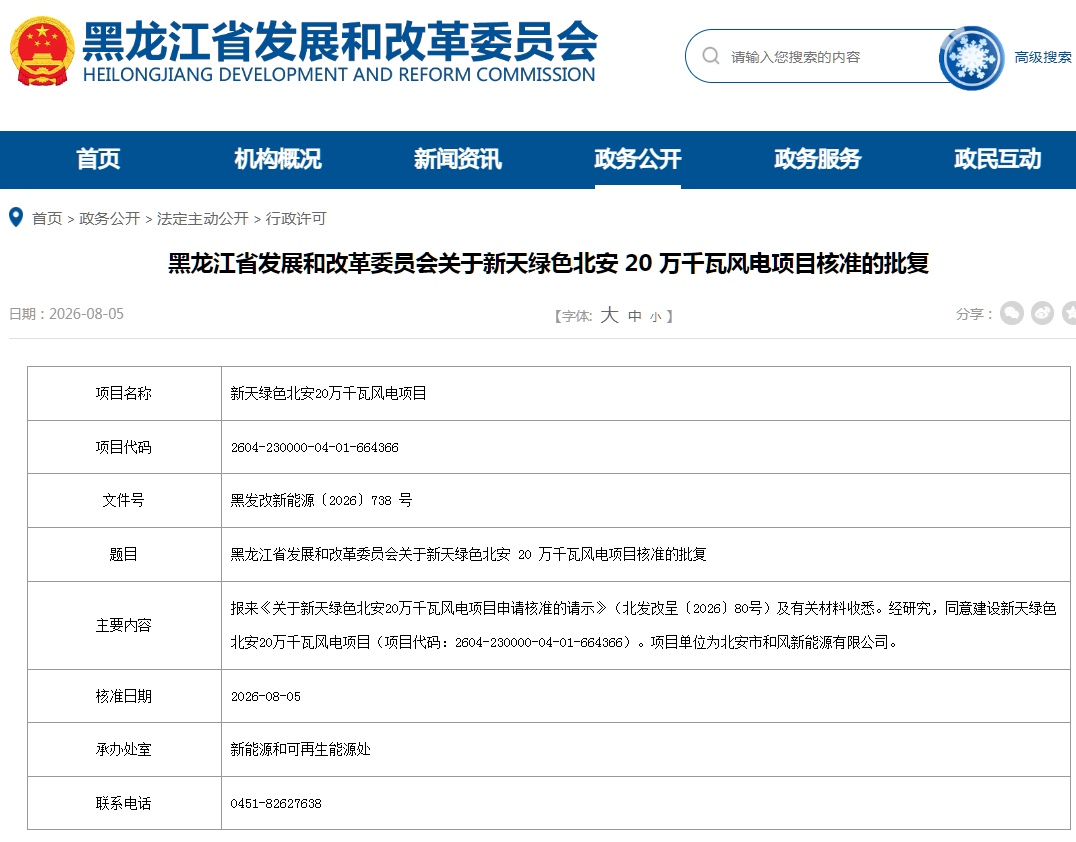Open the 政民互动 navigation tab

coord(997,159)
